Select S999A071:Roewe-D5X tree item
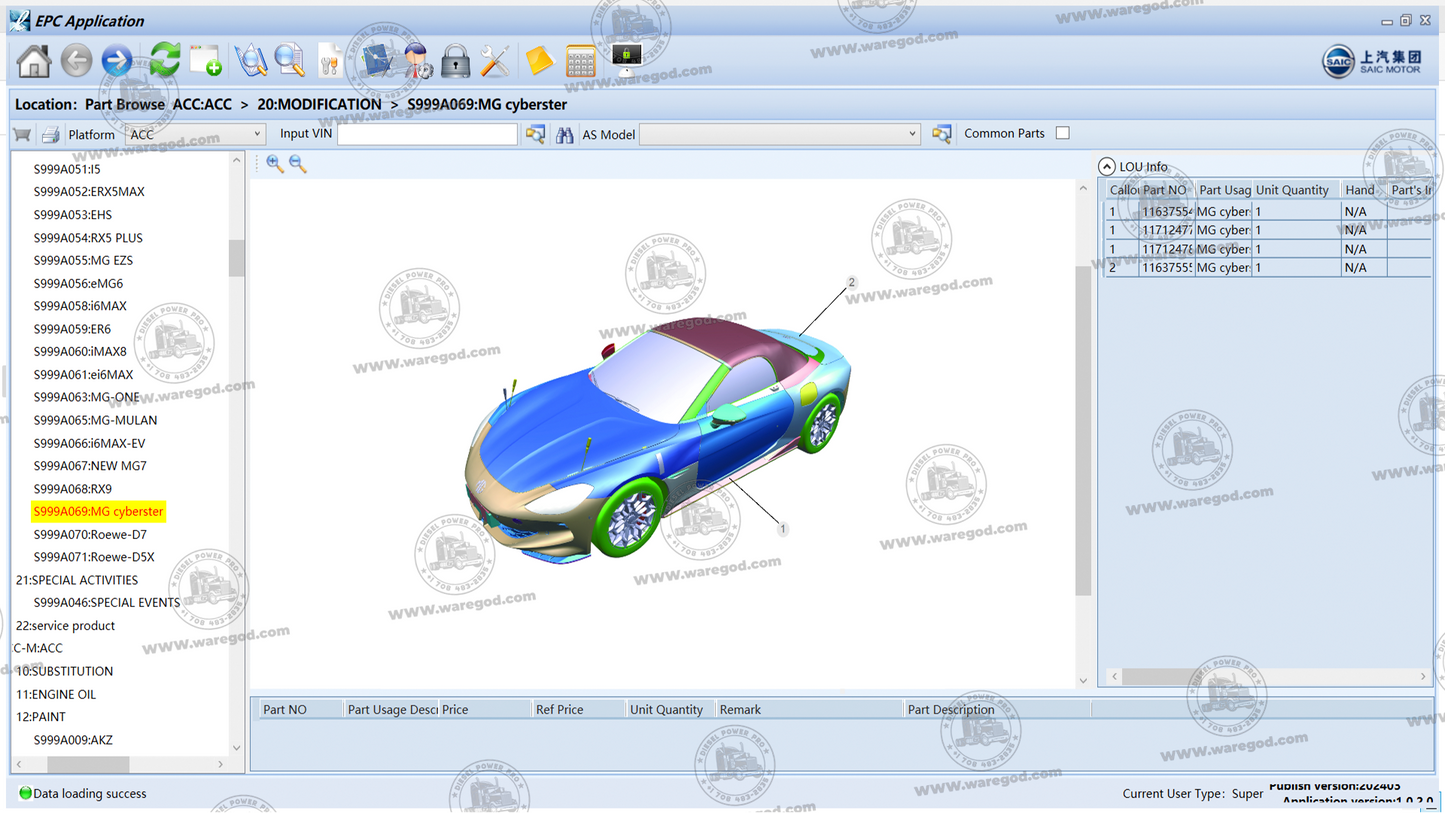The width and height of the screenshot is (1445, 813). pos(94,557)
